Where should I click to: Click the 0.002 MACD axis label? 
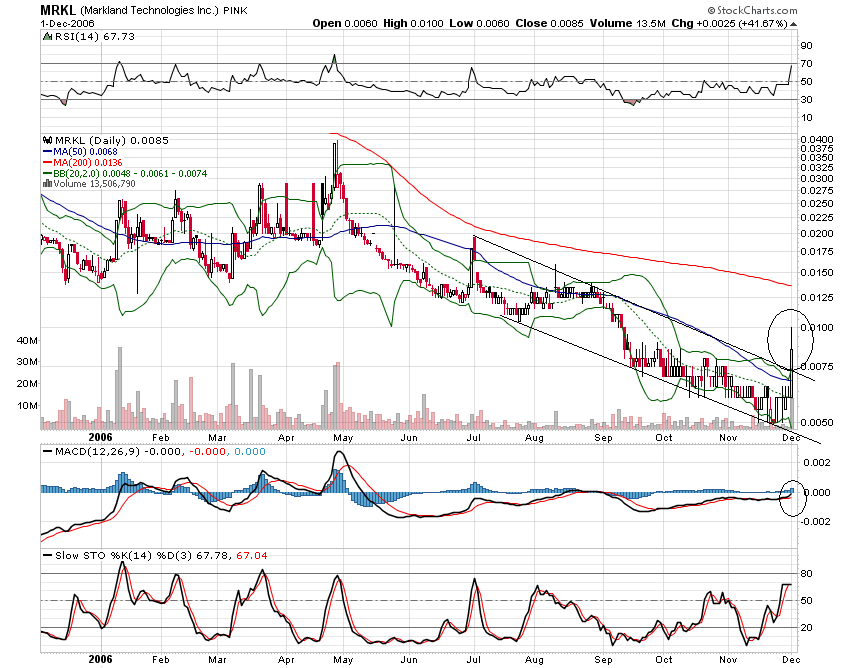(x=816, y=463)
